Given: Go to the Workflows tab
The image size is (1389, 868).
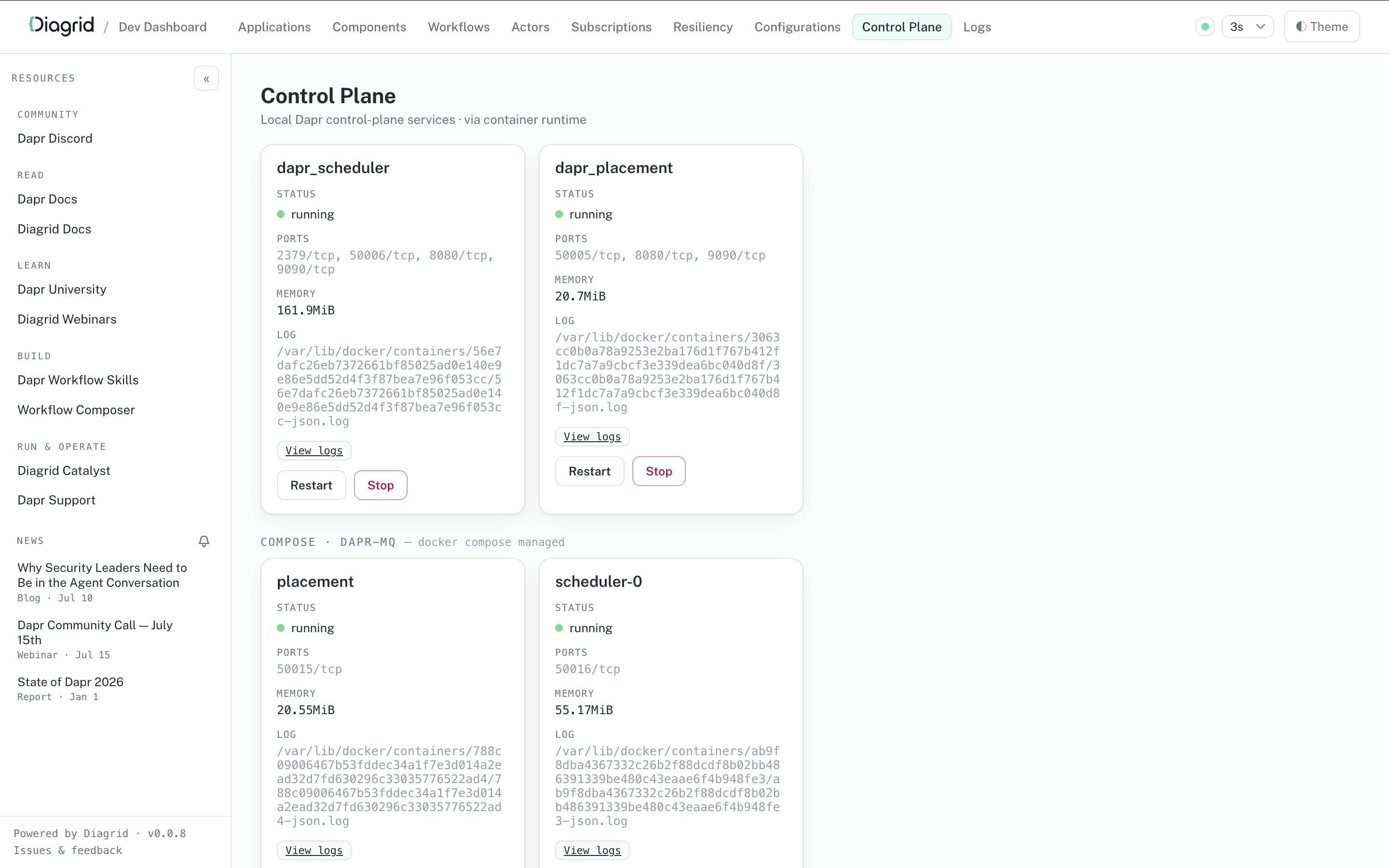Looking at the screenshot, I should click(459, 27).
